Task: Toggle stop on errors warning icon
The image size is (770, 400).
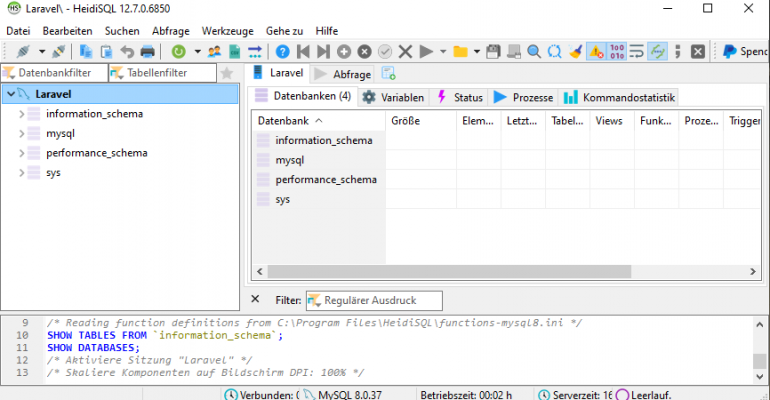Action: 596,52
